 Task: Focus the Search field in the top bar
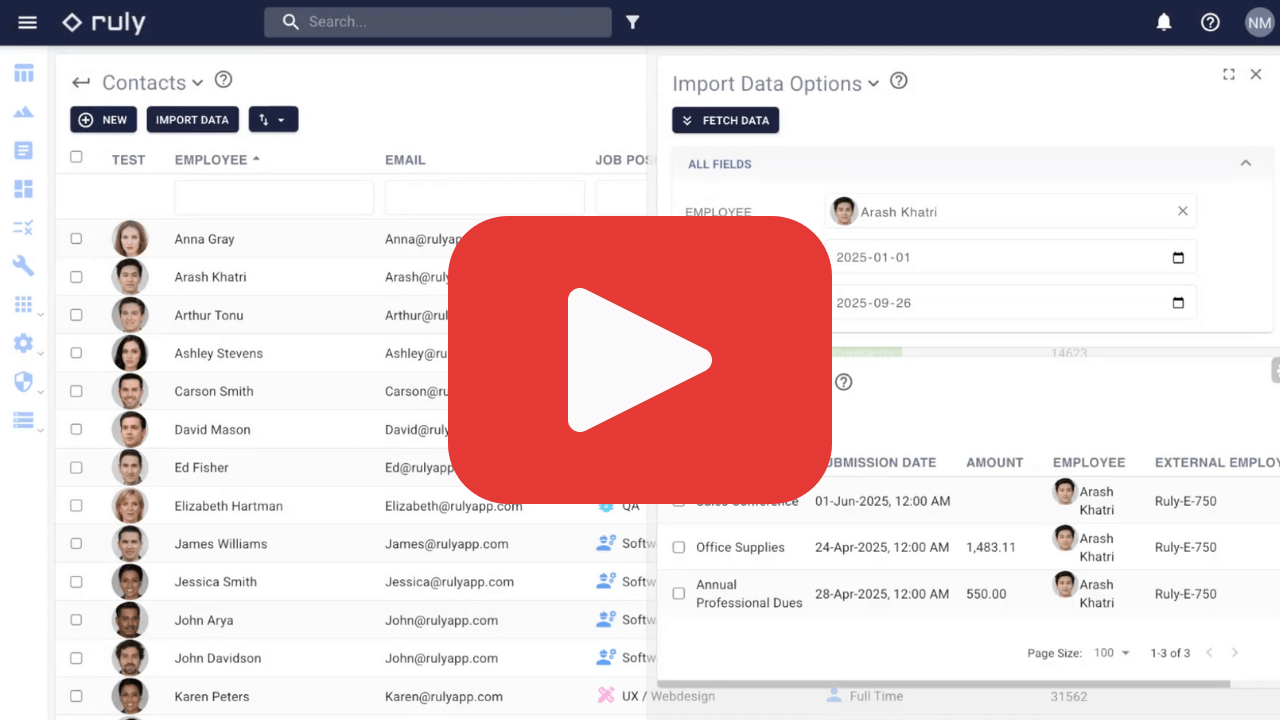tap(438, 22)
